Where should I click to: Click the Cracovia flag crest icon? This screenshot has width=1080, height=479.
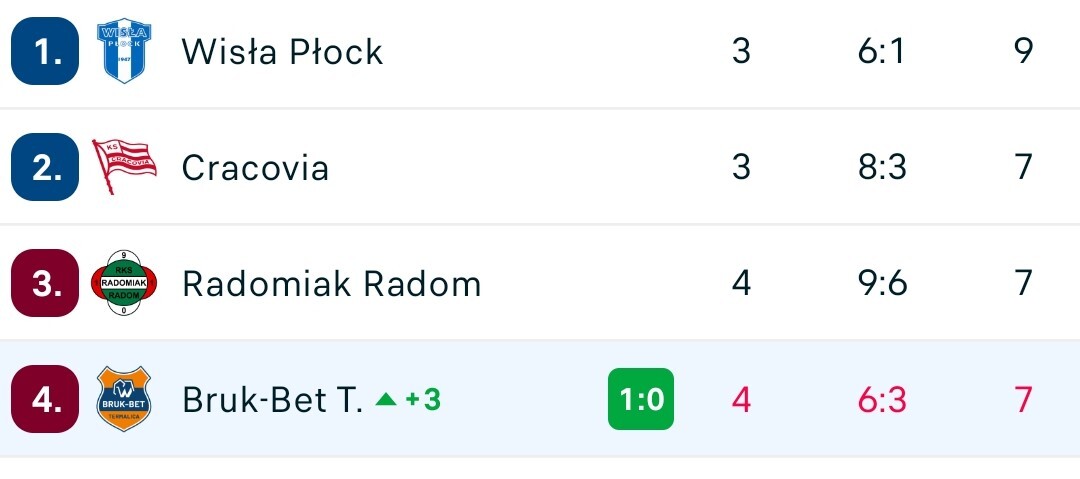point(124,167)
